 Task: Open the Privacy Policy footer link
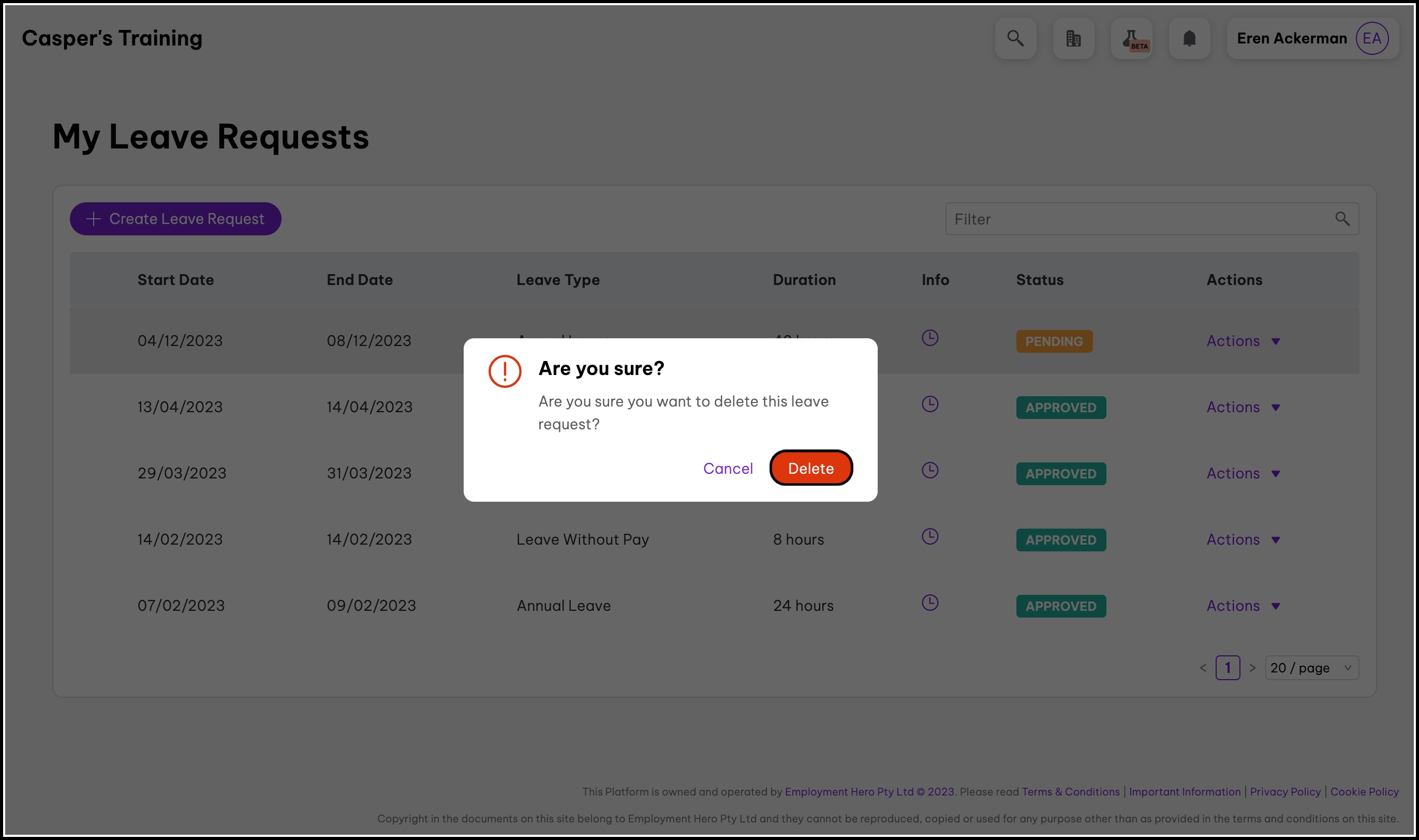click(1285, 791)
